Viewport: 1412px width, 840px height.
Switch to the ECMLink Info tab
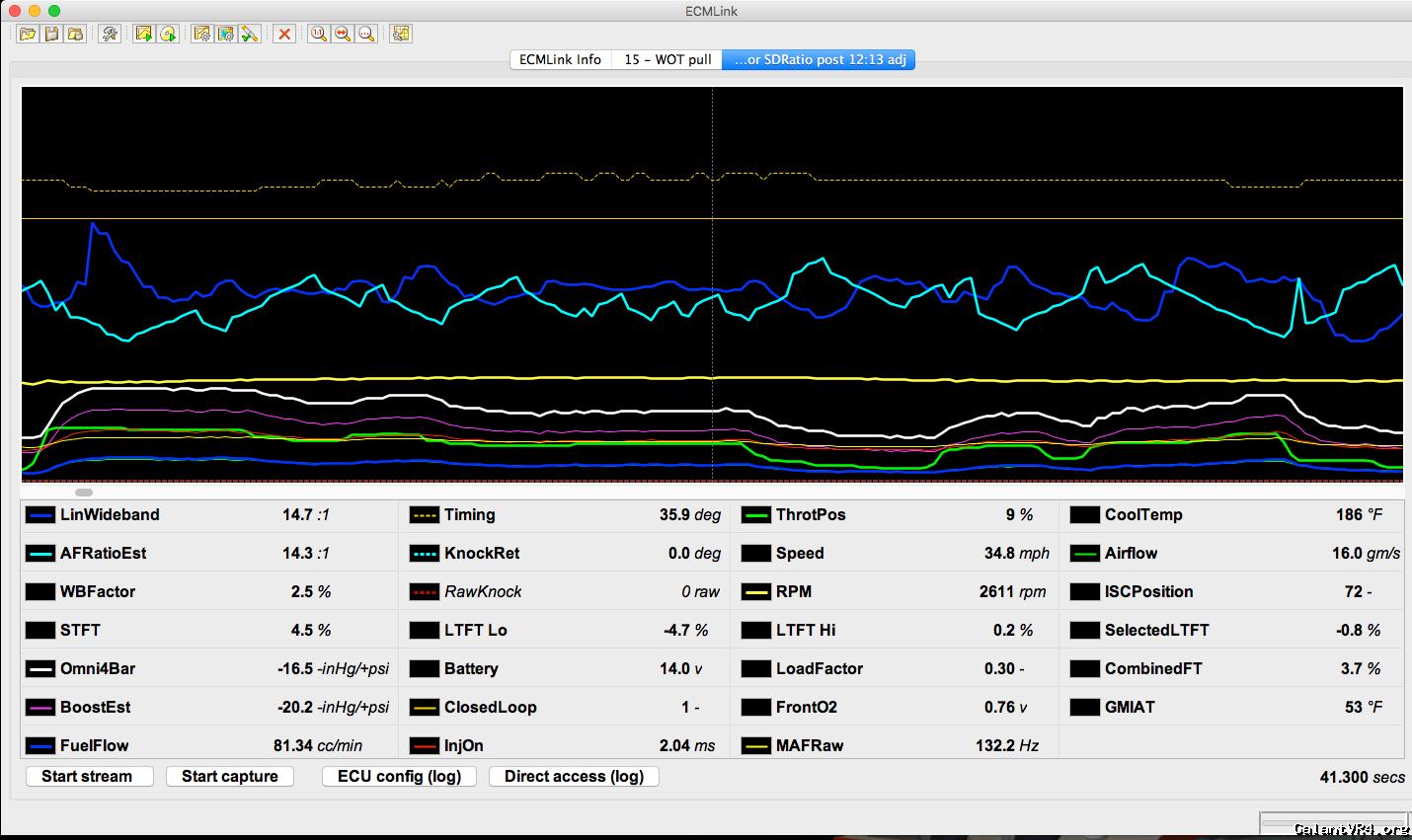[560, 60]
